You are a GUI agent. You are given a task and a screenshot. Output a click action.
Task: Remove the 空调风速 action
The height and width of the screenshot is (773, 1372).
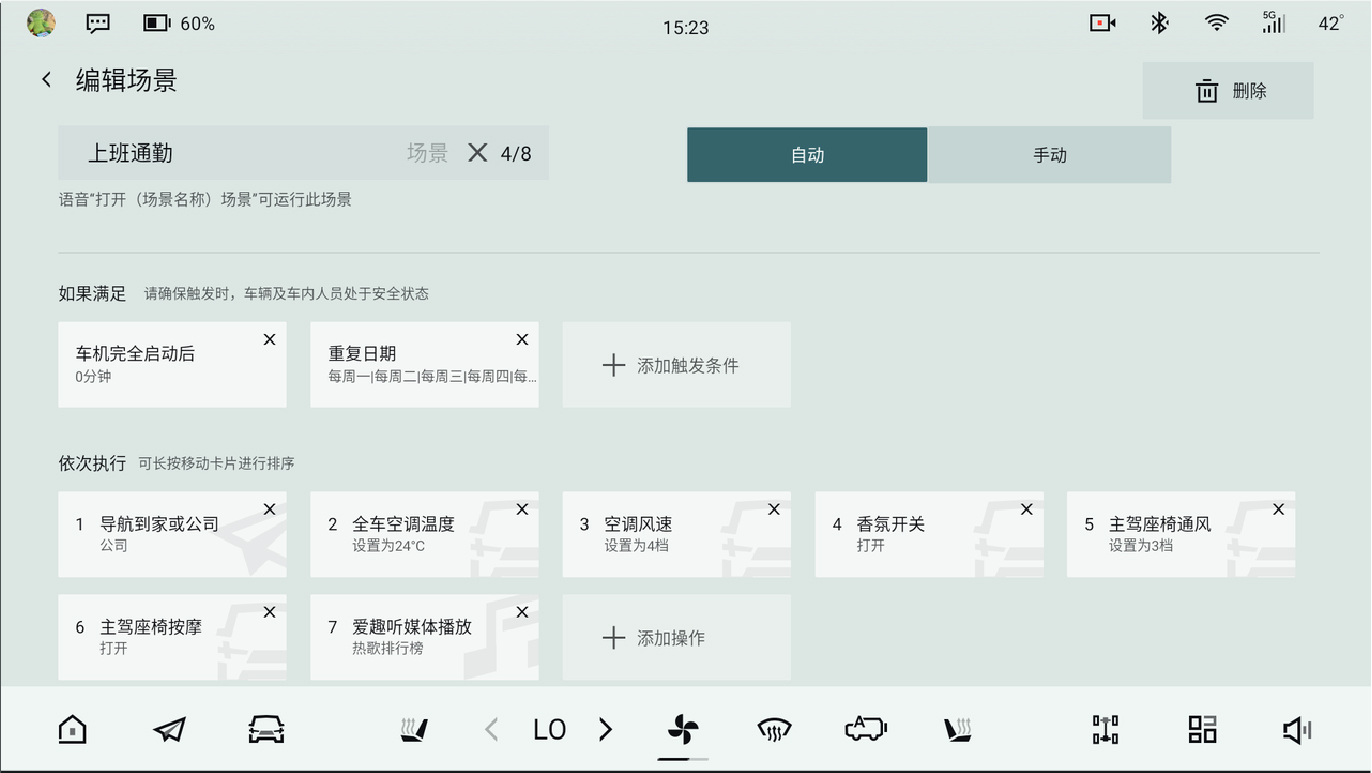coord(774,510)
